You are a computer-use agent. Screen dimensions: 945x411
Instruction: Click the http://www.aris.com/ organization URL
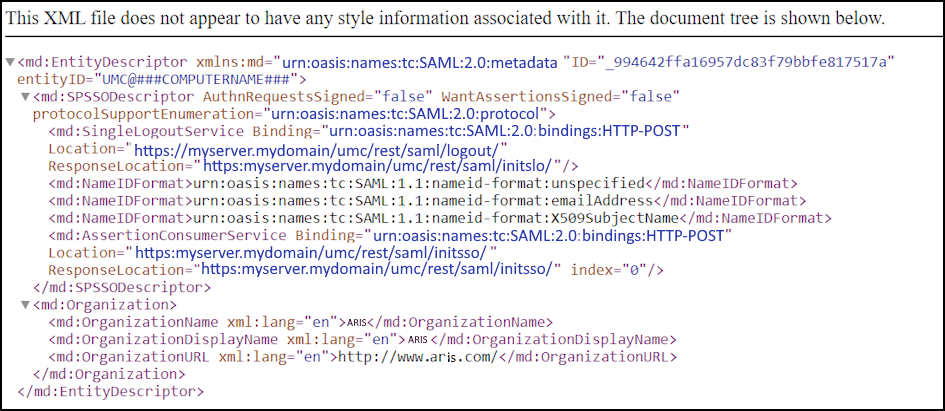pos(417,357)
